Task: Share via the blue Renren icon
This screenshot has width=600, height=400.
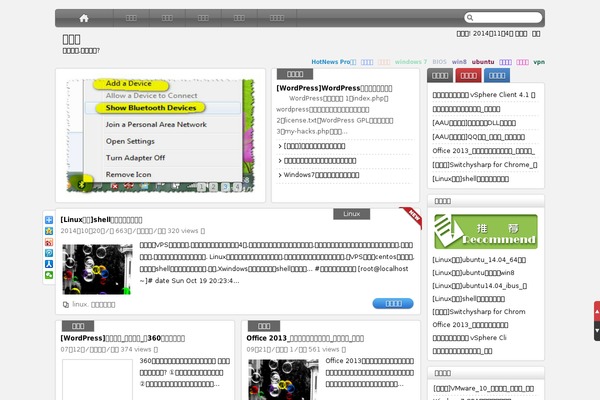Action: 49,264
